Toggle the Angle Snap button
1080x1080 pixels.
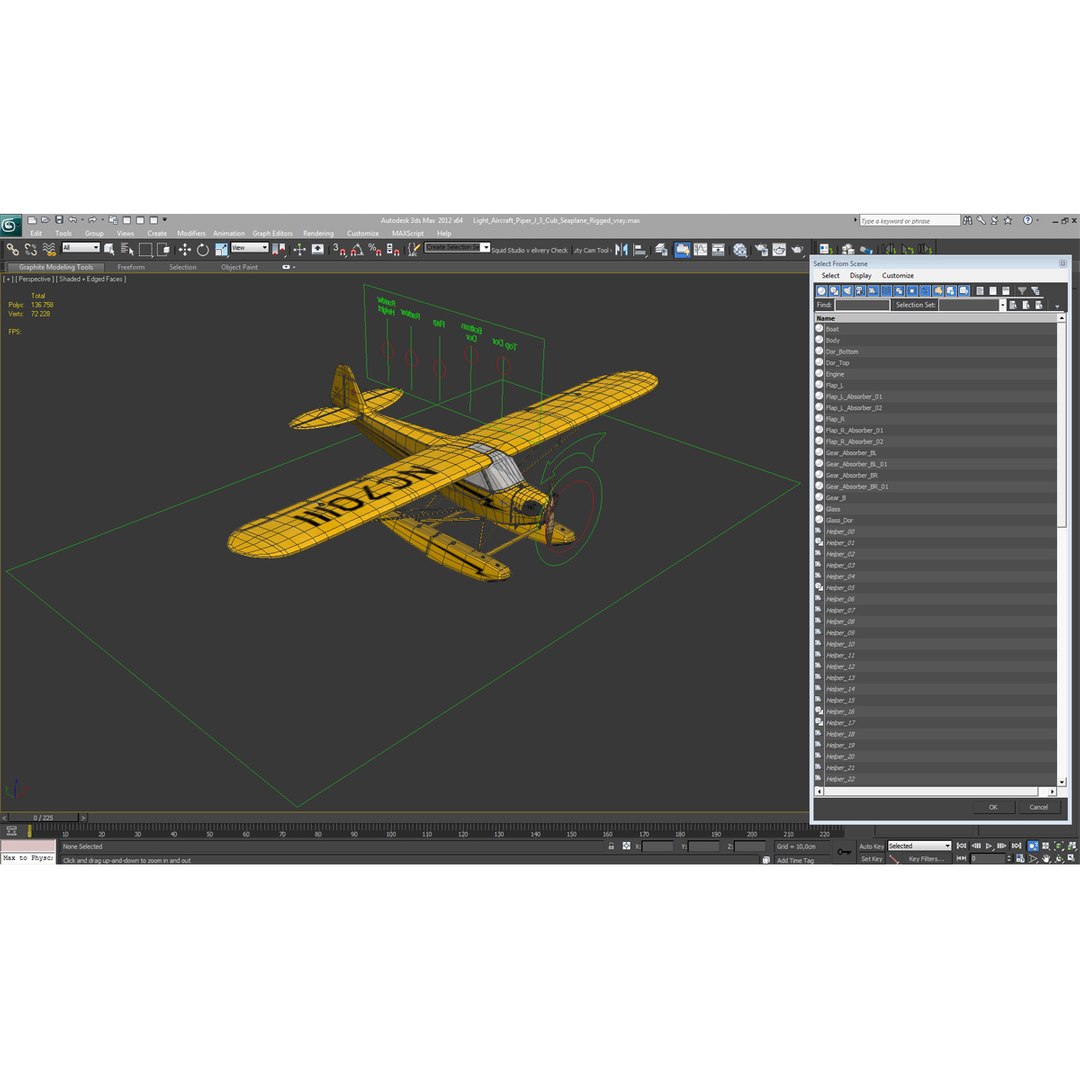[357, 249]
